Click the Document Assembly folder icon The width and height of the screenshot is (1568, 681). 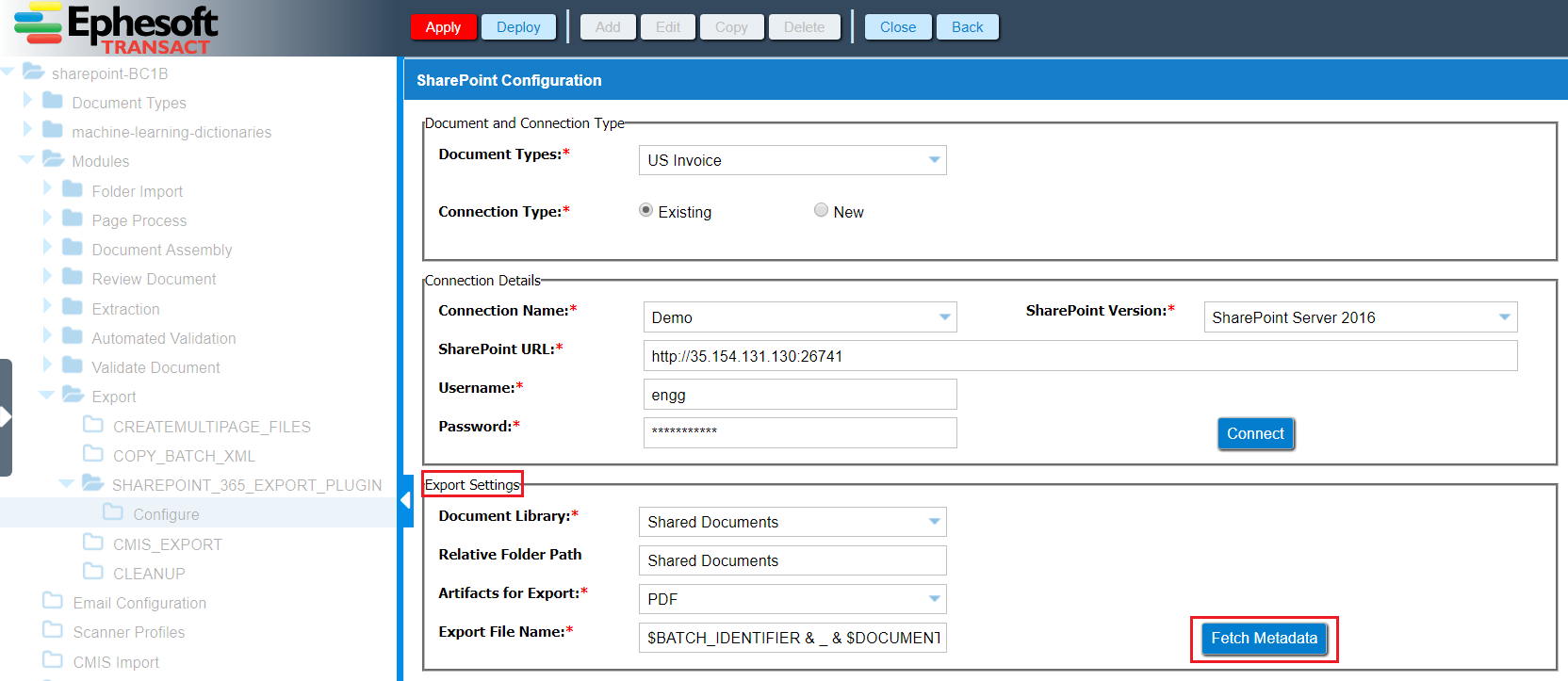pyautogui.click(x=73, y=248)
